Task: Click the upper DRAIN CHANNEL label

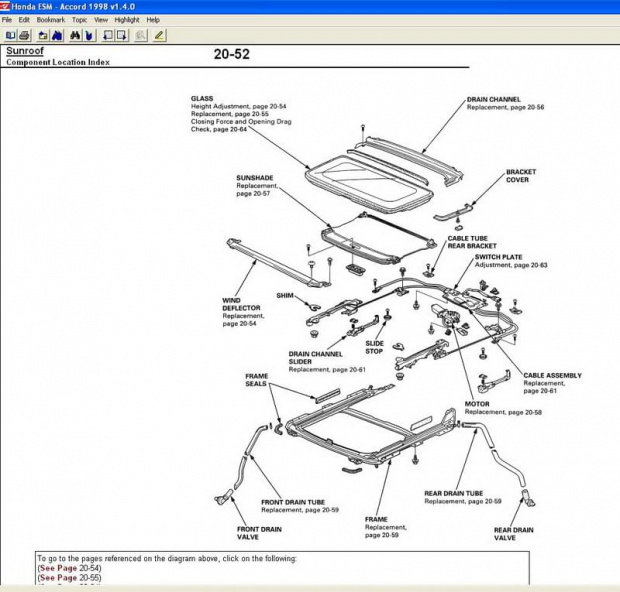Action: pyautogui.click(x=493, y=99)
